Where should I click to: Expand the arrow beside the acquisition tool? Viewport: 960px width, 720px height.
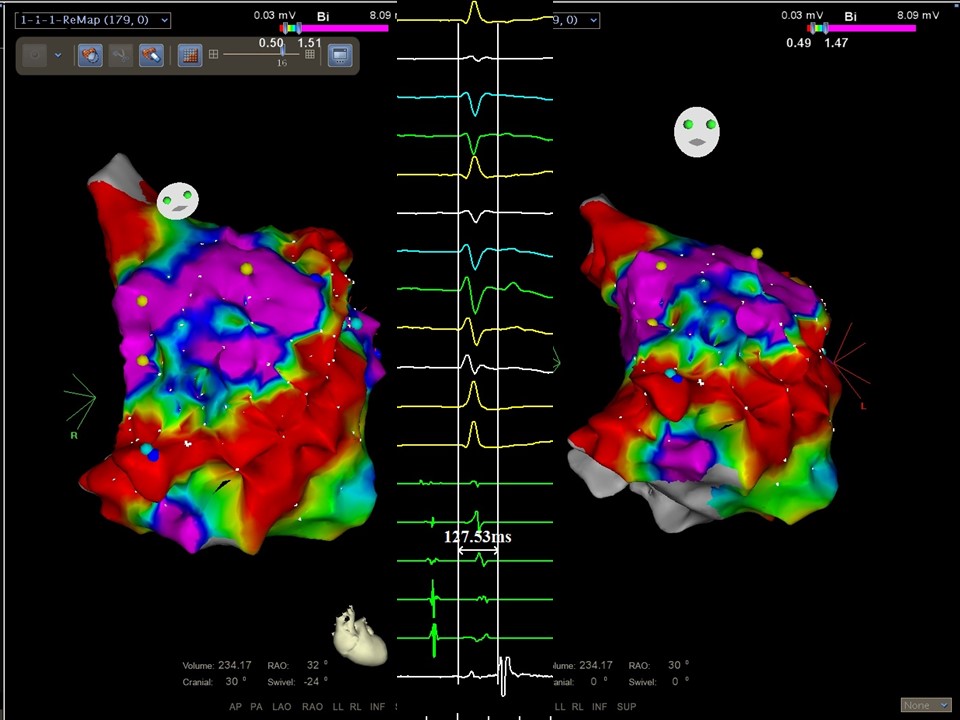click(x=58, y=55)
